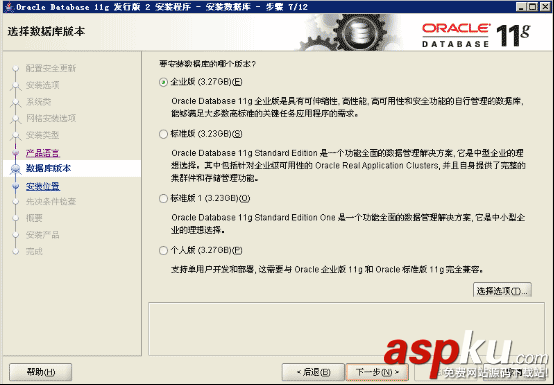The width and height of the screenshot is (554, 385).
Task: Click the 先决条件检查 step label
Action: 51,201
